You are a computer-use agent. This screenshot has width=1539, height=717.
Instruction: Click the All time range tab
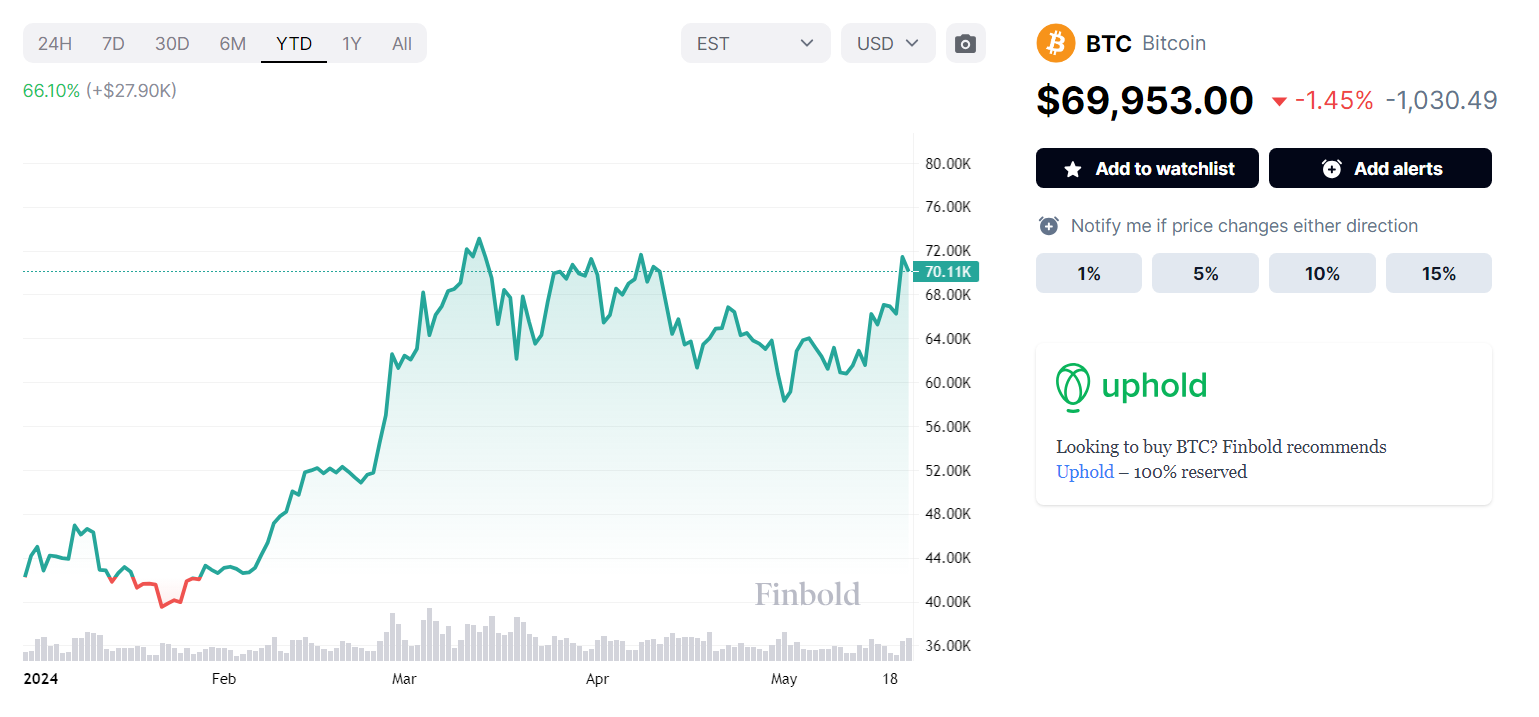[402, 44]
